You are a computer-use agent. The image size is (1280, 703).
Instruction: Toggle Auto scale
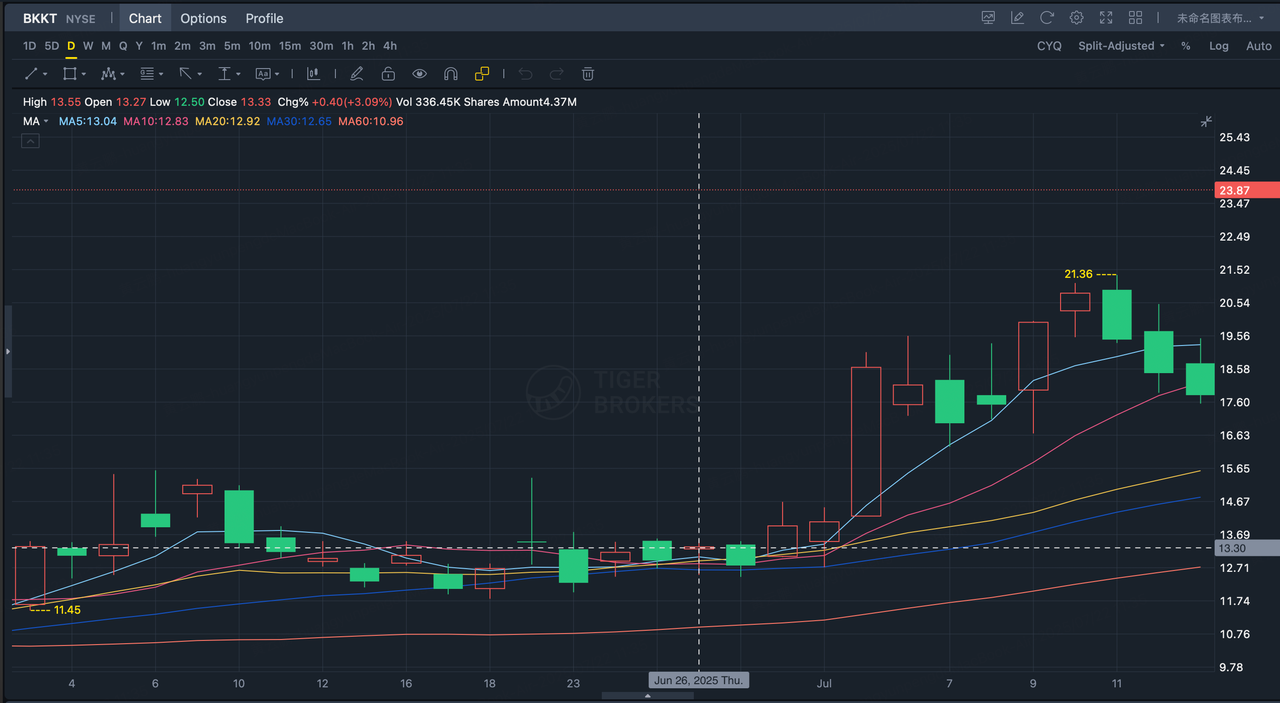(1259, 46)
